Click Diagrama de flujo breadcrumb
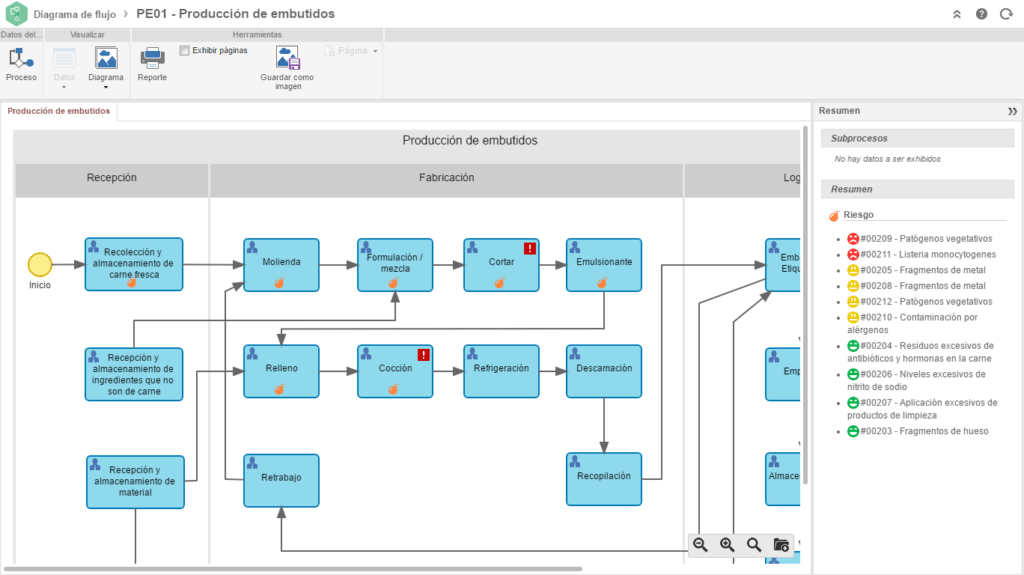 point(76,14)
